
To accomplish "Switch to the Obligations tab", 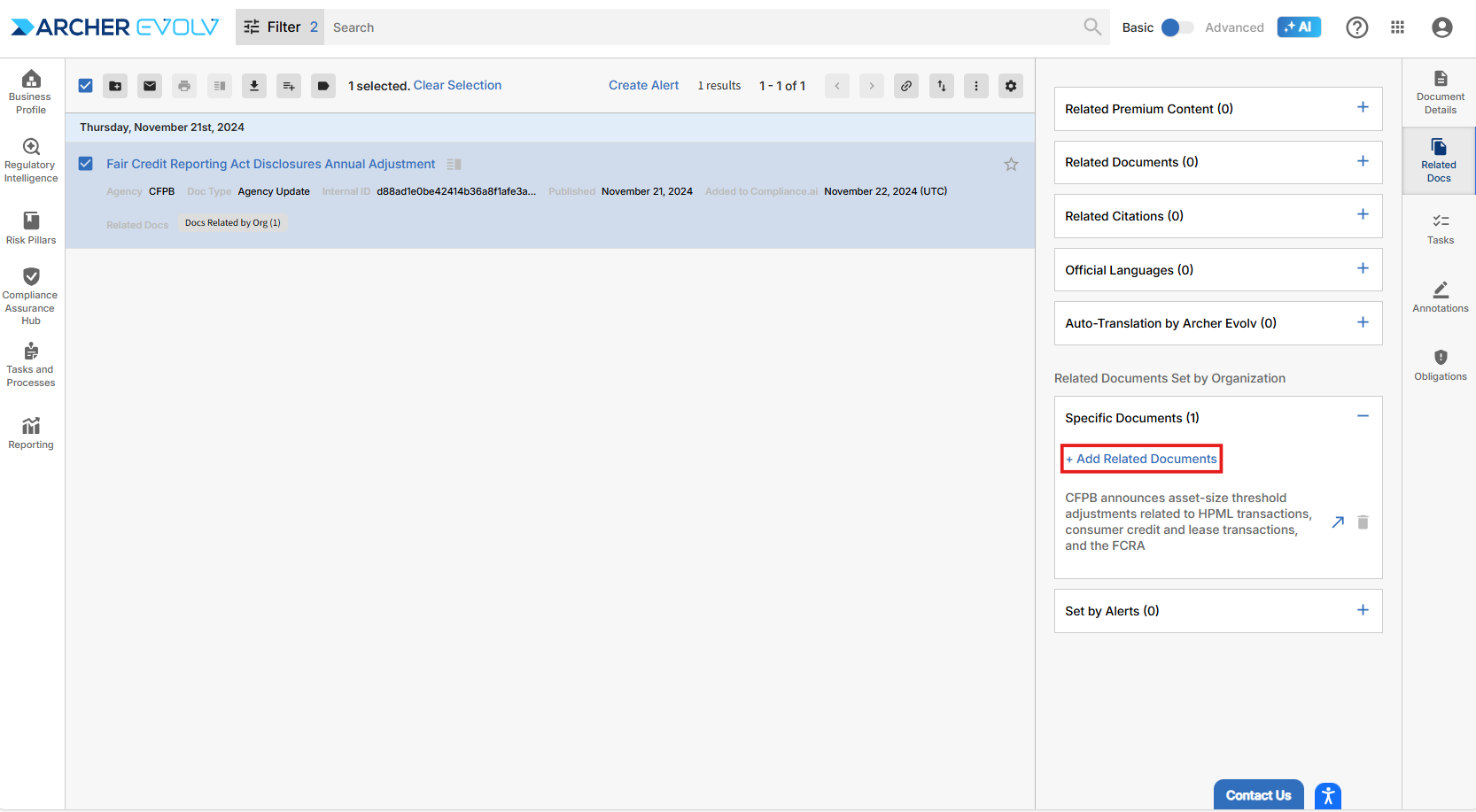I will point(1440,365).
